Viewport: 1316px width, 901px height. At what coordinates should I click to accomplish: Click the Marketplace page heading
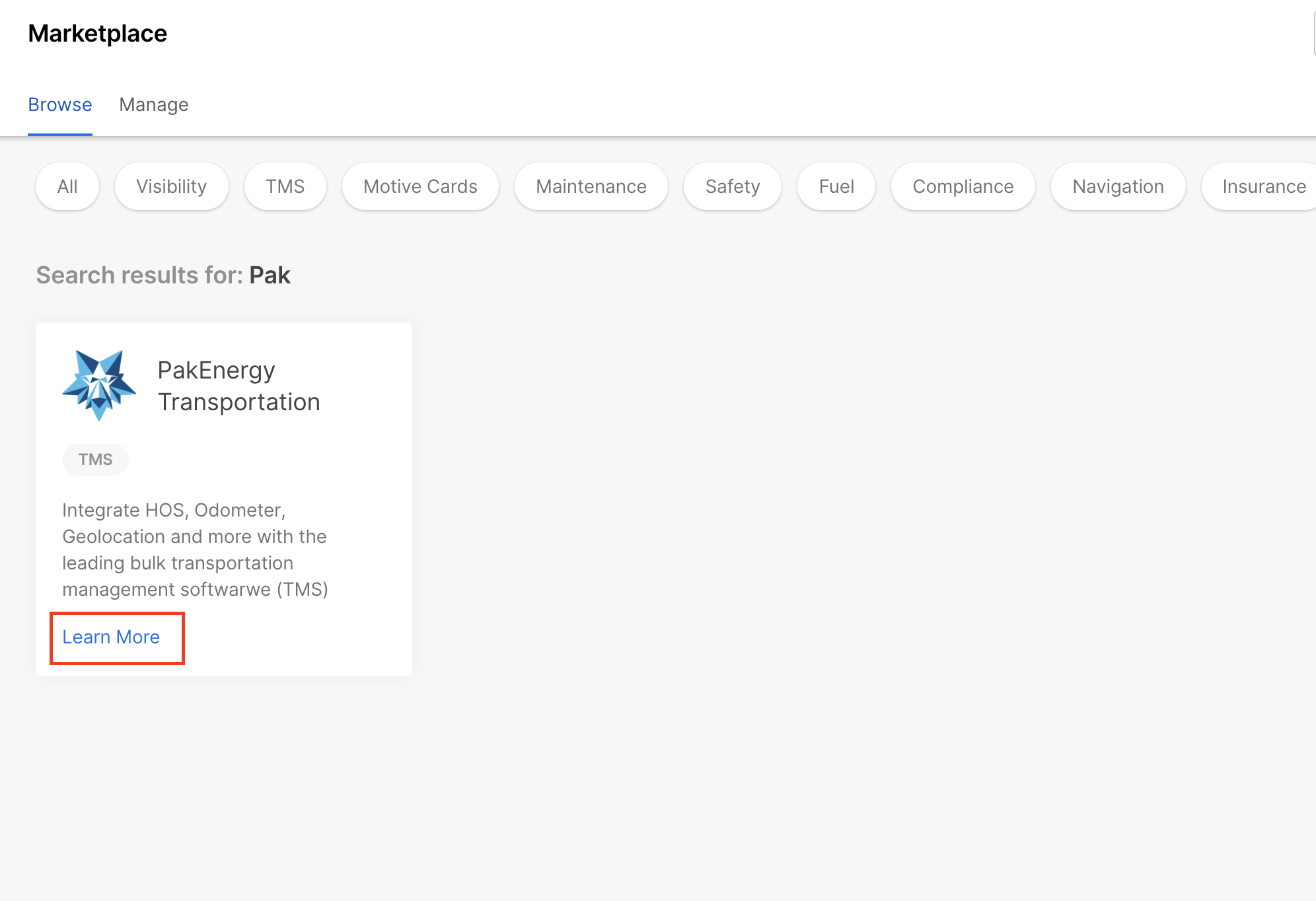tap(98, 34)
